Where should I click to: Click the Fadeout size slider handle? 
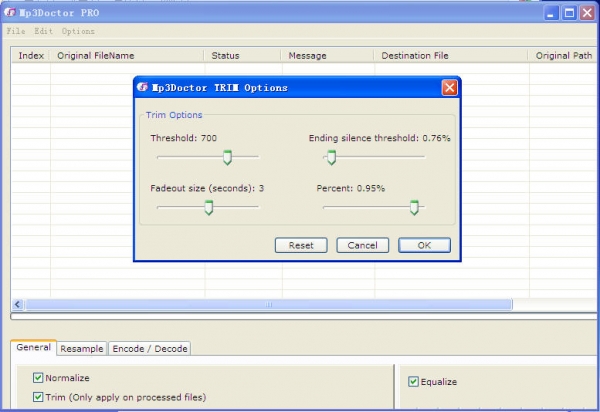click(209, 208)
